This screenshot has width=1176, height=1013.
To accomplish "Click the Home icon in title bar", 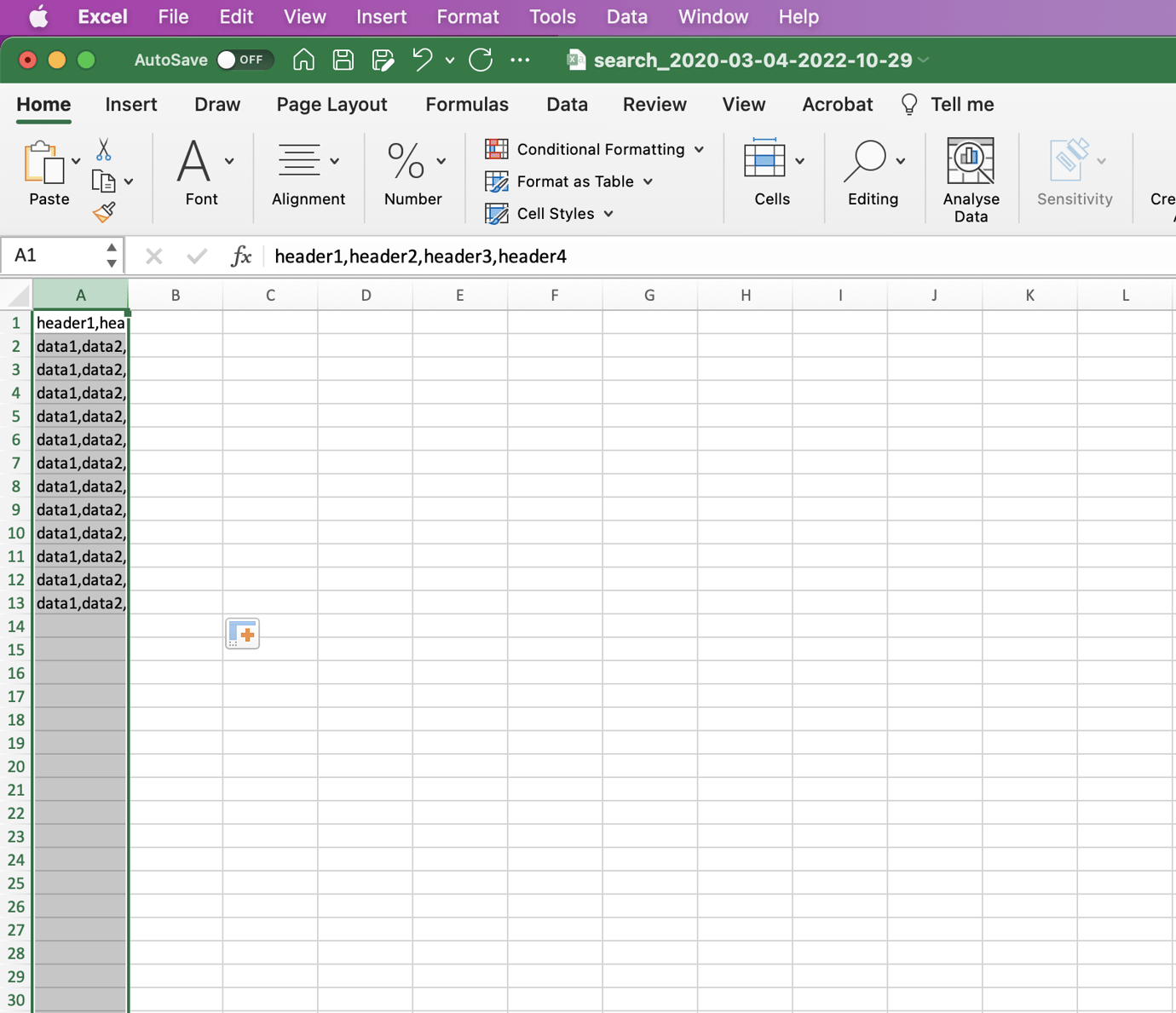I will pos(303,60).
